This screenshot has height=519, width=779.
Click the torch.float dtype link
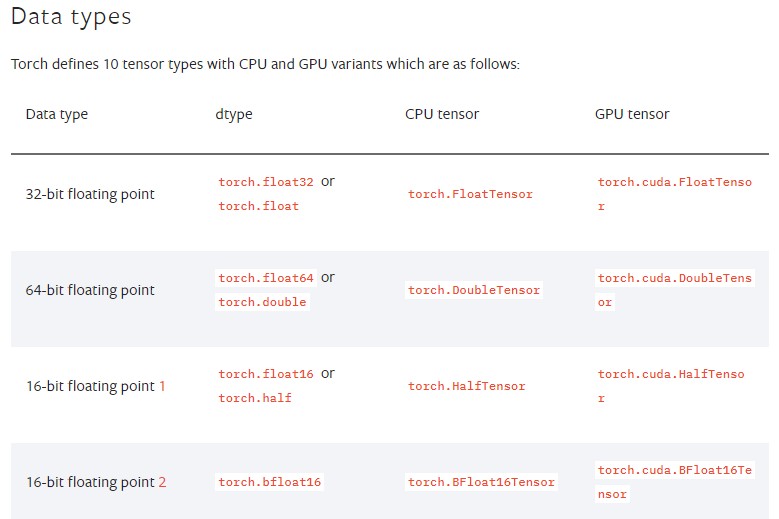258,206
